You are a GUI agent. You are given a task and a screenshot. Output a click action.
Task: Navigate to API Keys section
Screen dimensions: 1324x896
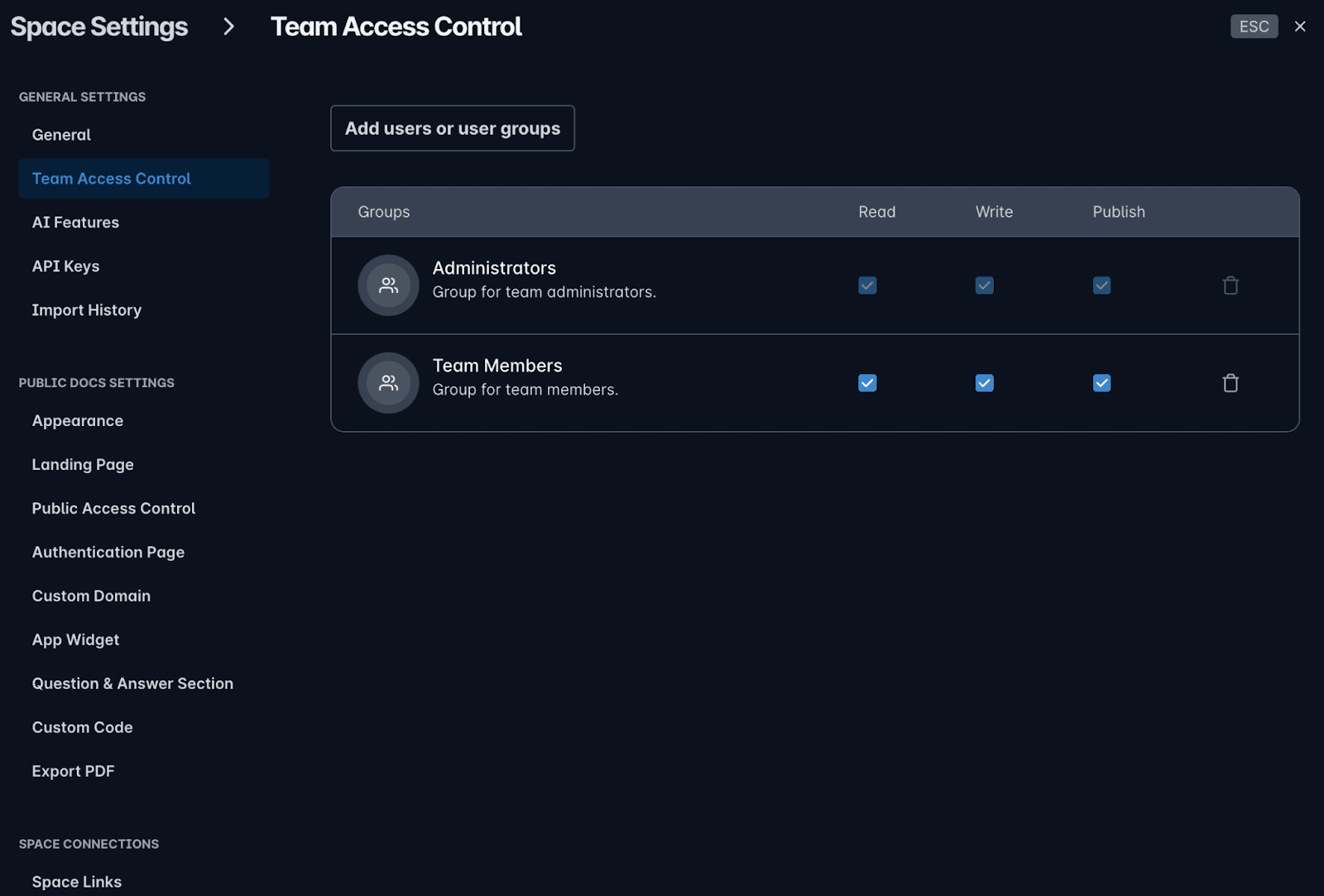[65, 266]
